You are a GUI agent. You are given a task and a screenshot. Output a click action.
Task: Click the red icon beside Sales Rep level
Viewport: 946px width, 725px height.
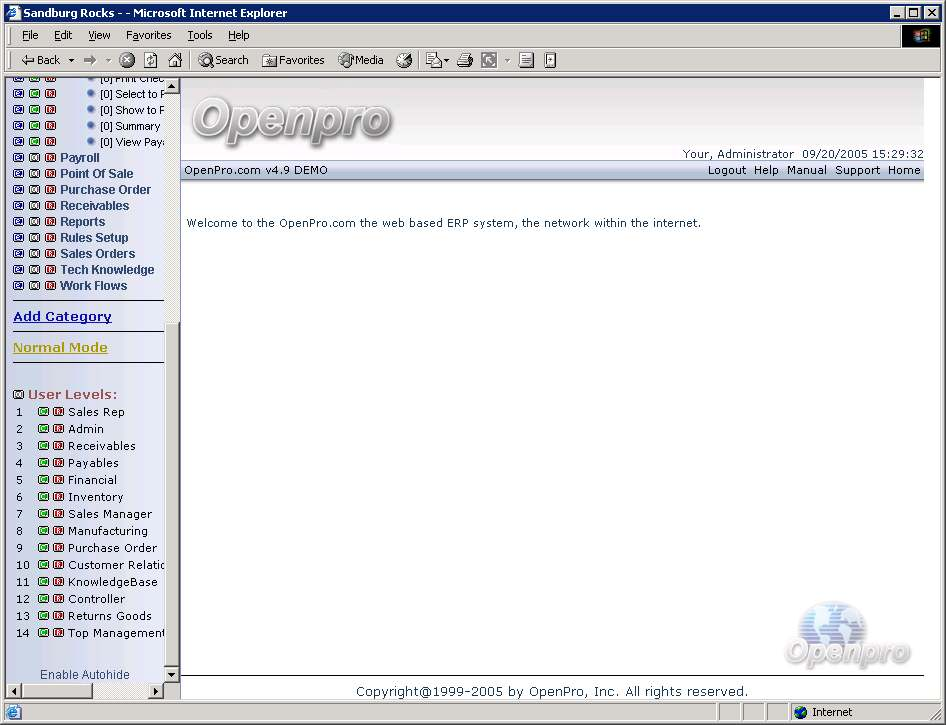(58, 412)
